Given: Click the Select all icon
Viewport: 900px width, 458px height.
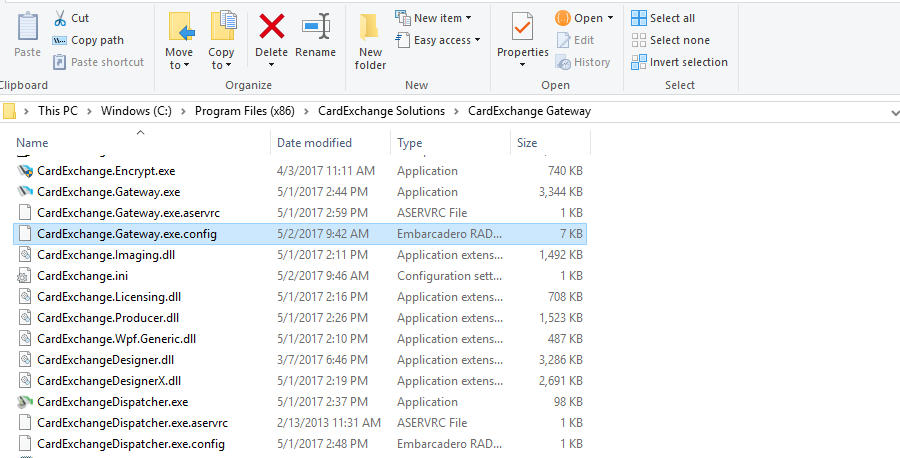Looking at the screenshot, I should [x=639, y=18].
